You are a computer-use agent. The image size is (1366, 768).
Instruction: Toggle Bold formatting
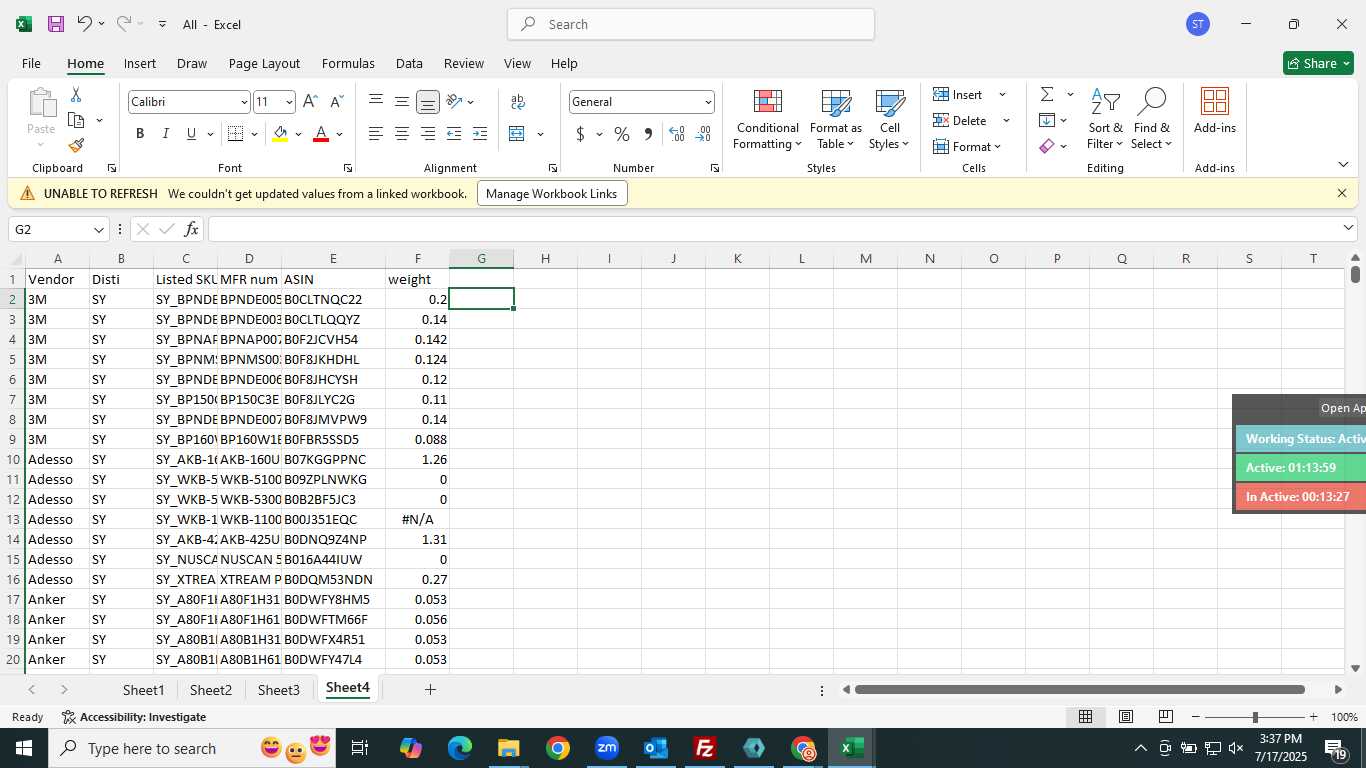click(140, 134)
